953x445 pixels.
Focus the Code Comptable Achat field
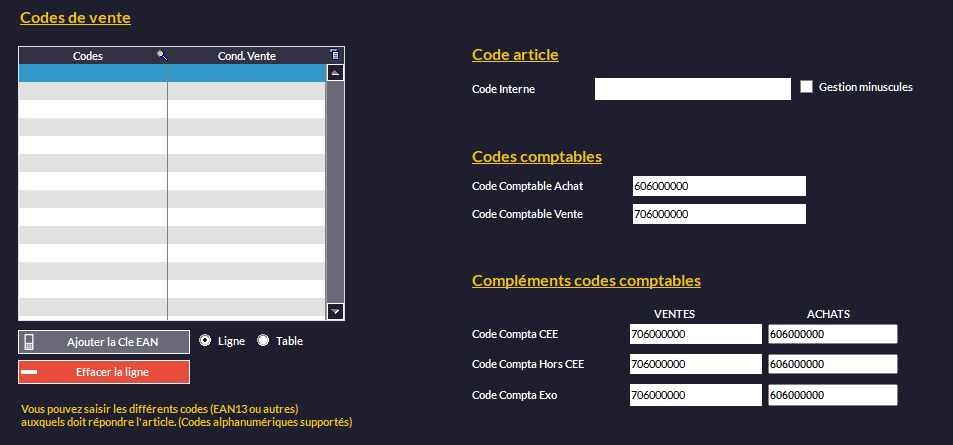click(x=718, y=186)
